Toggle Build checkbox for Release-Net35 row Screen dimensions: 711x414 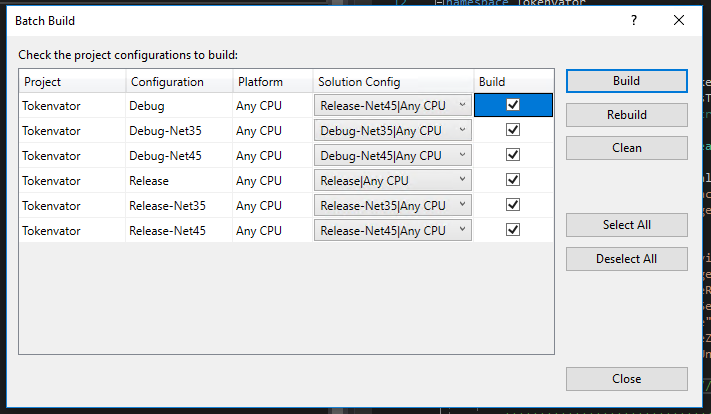pyautogui.click(x=513, y=205)
